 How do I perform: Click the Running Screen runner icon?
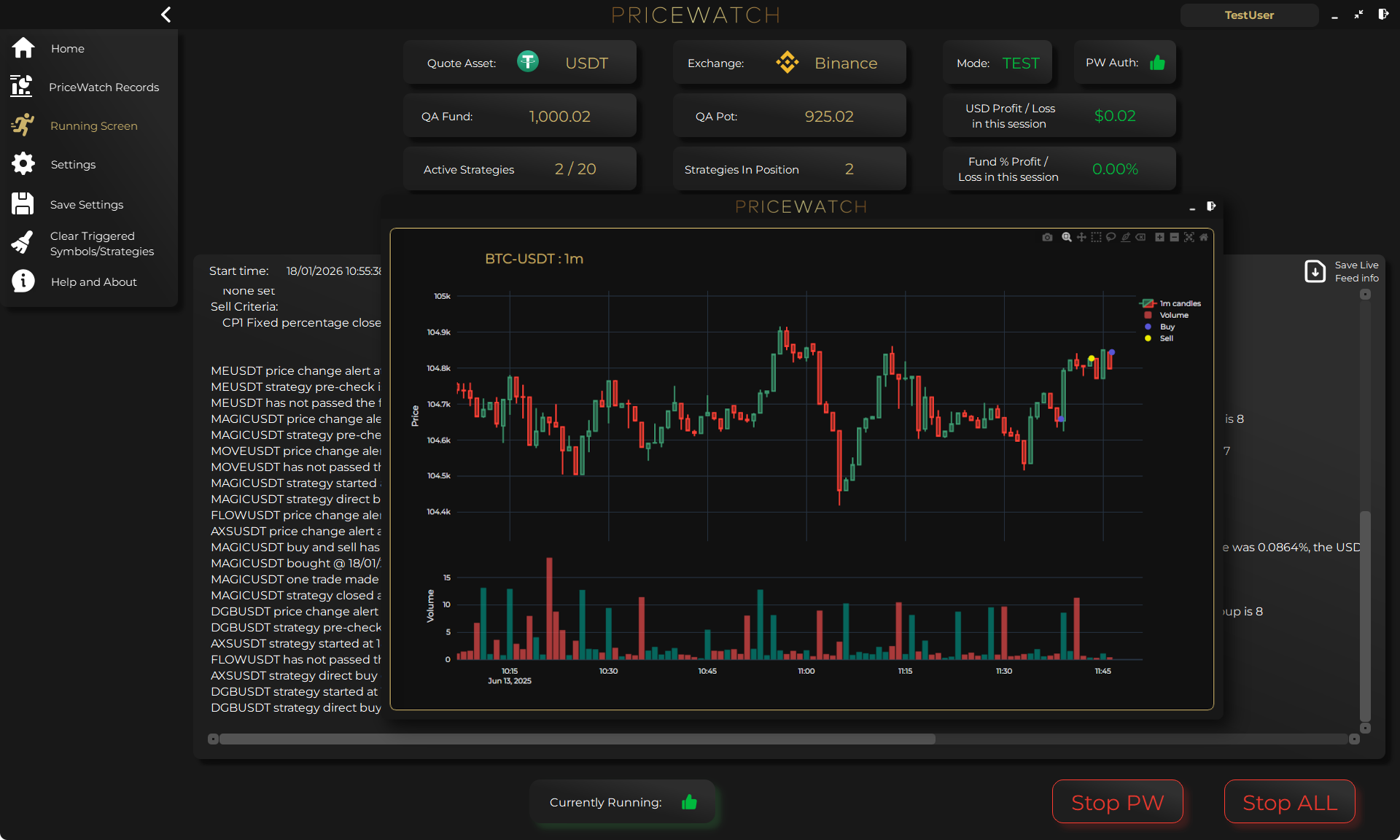pyautogui.click(x=23, y=125)
